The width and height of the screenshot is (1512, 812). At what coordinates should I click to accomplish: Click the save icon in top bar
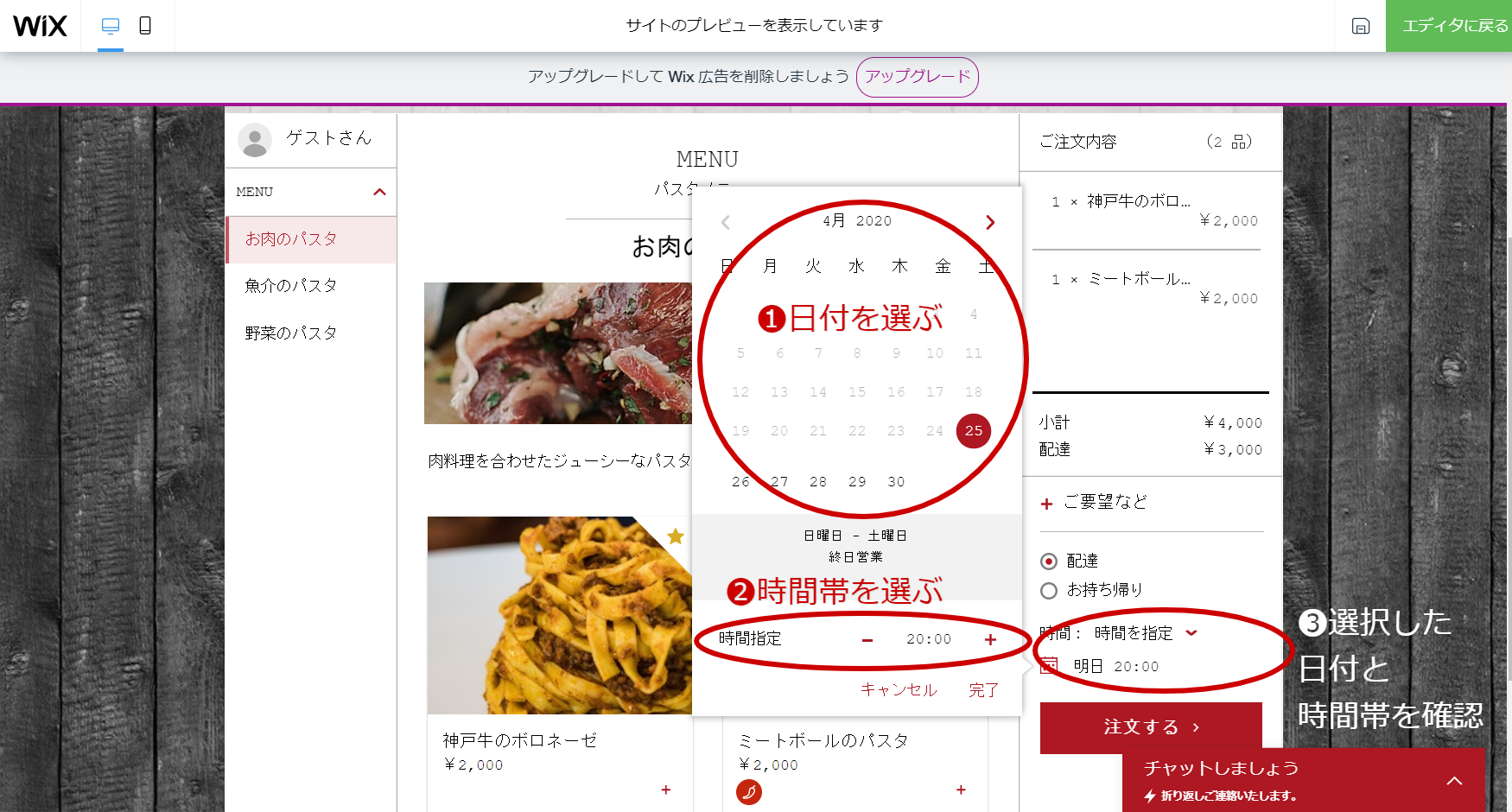click(1361, 26)
